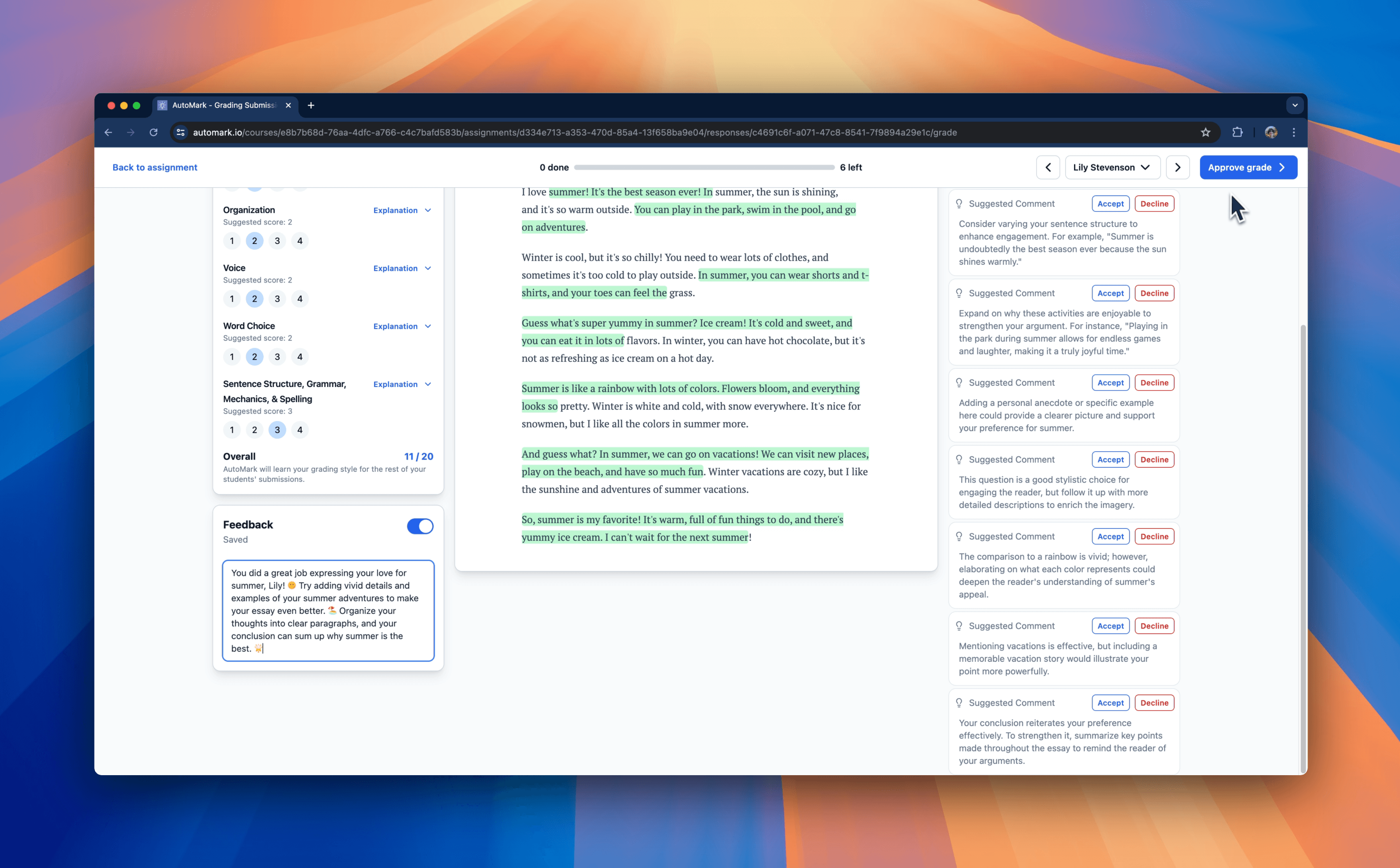Click the backward navigation arrow button
The image size is (1400, 868).
pyautogui.click(x=1048, y=167)
